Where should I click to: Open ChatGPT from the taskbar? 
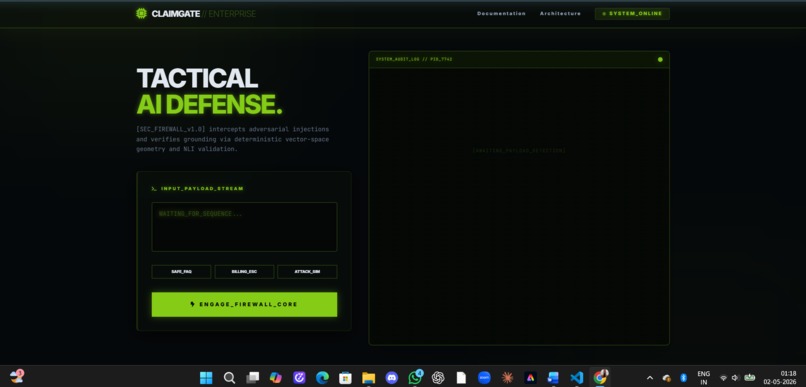click(x=438, y=378)
